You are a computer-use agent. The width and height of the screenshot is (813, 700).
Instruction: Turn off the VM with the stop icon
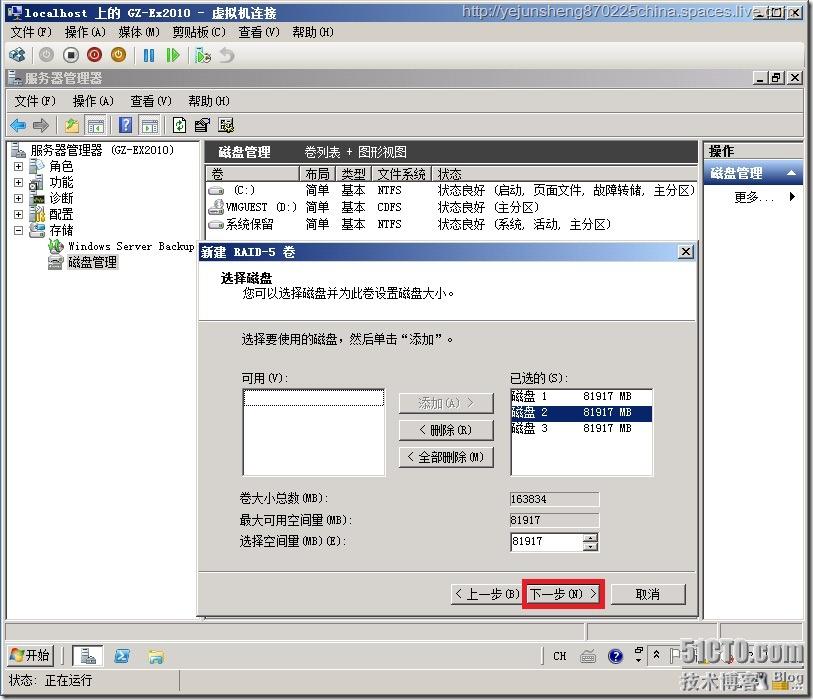(71, 55)
